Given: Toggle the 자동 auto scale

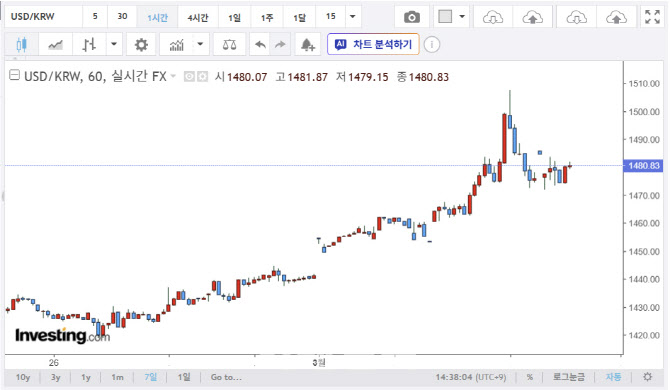Looking at the screenshot, I should [x=613, y=377].
